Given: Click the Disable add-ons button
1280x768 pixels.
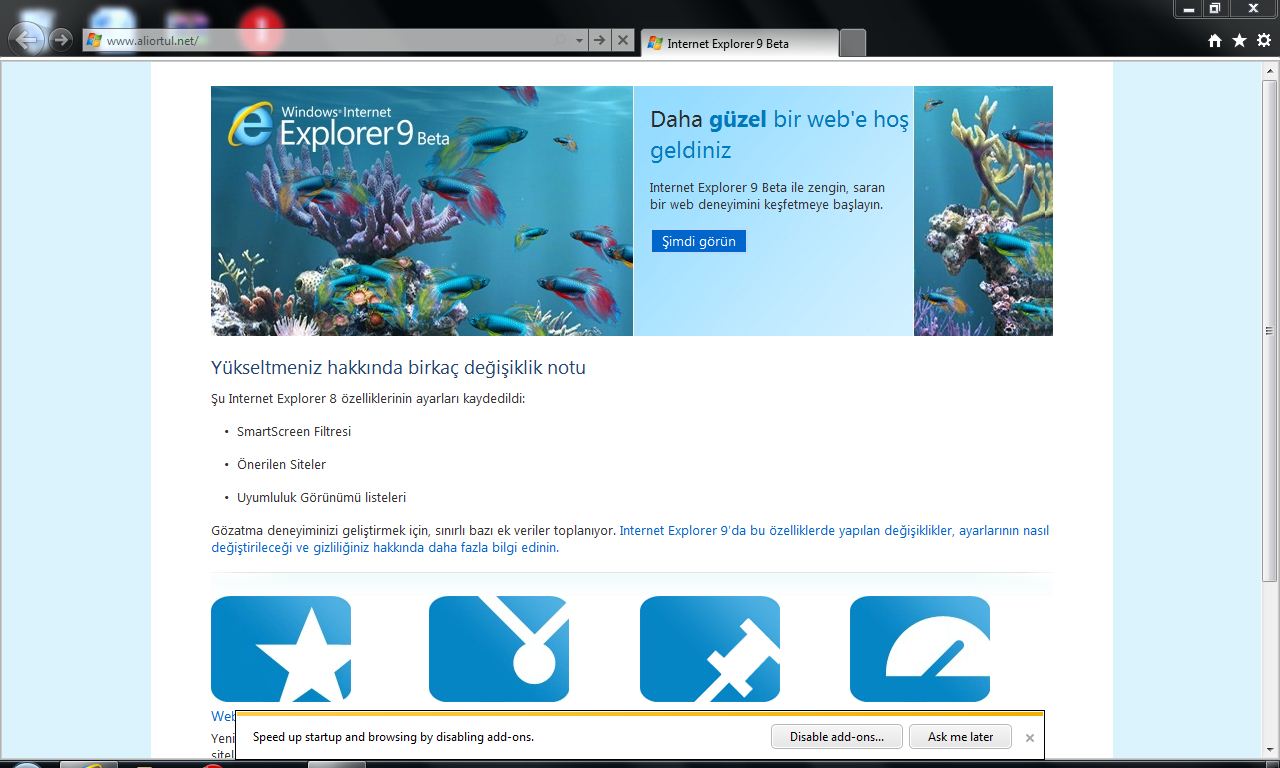Looking at the screenshot, I should click(836, 737).
